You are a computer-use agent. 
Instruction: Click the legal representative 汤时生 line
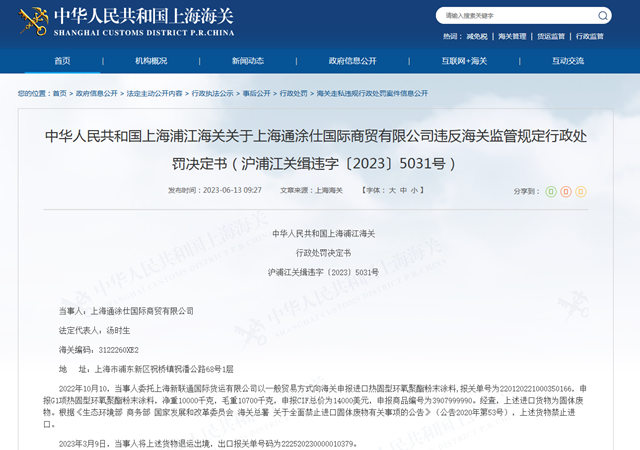[x=94, y=330]
